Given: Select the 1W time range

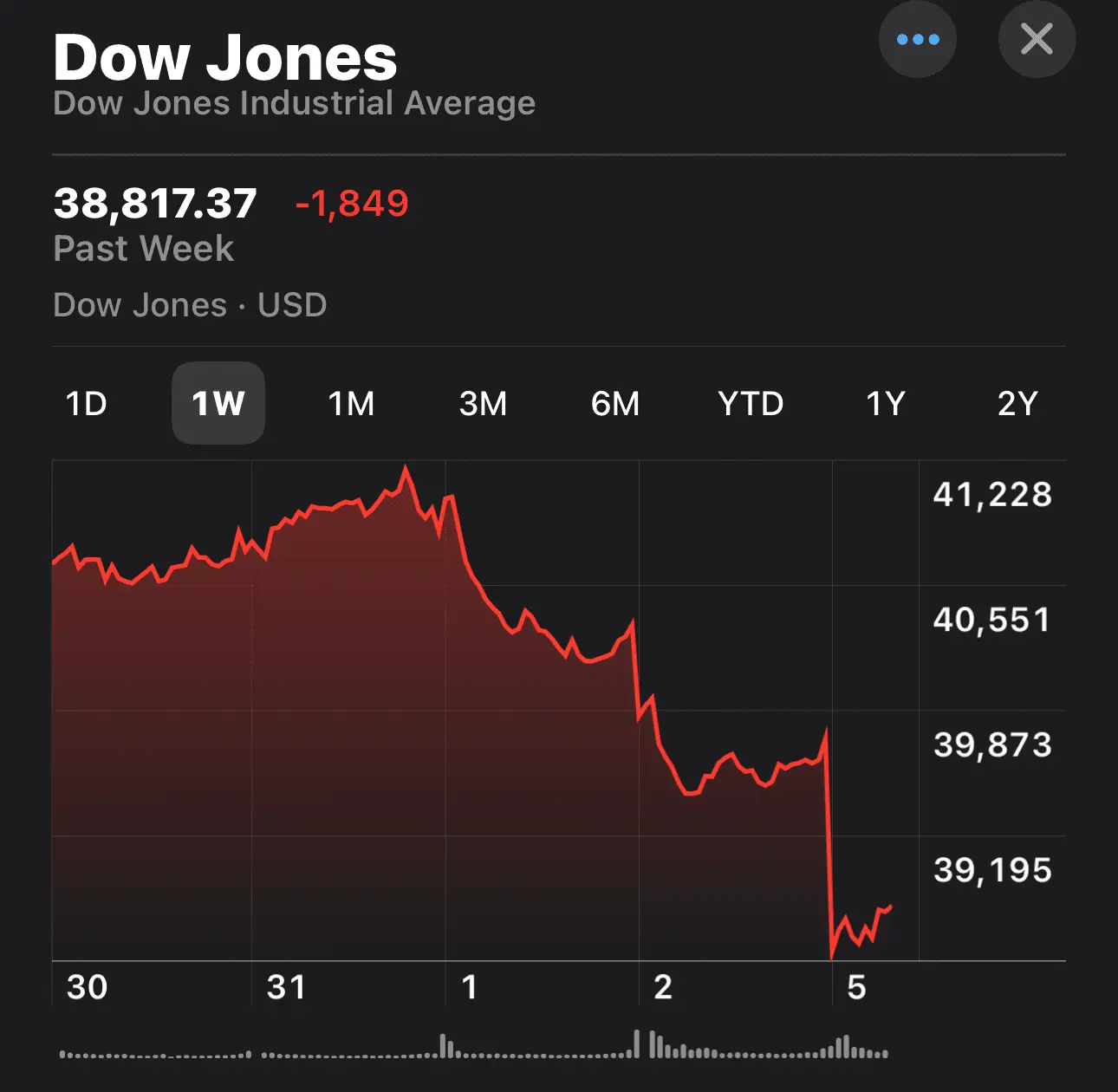Looking at the screenshot, I should click(x=218, y=404).
